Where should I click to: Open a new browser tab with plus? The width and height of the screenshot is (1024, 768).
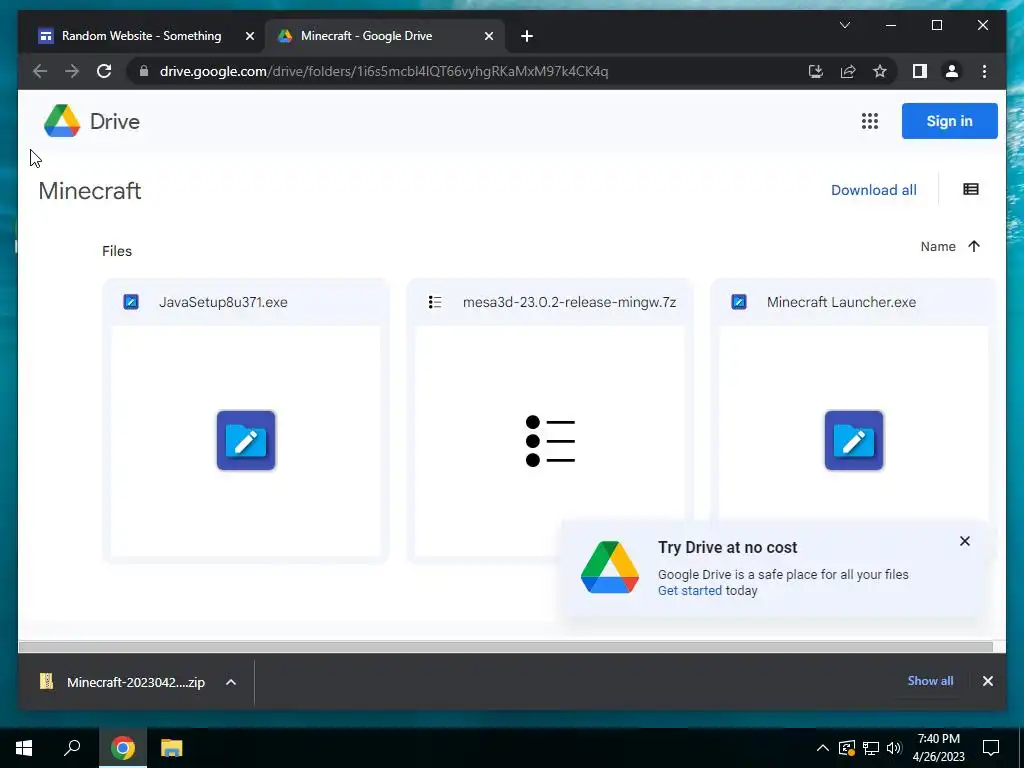[526, 36]
